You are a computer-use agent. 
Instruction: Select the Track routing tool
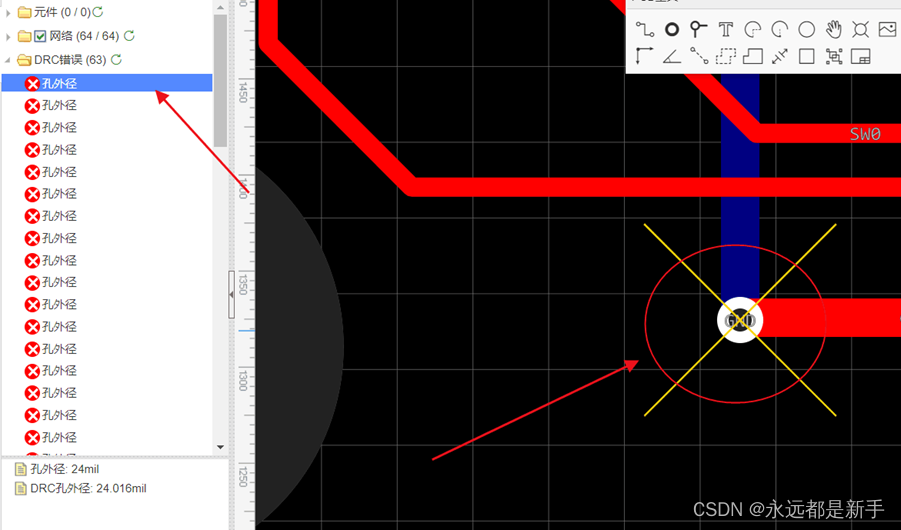point(645,29)
